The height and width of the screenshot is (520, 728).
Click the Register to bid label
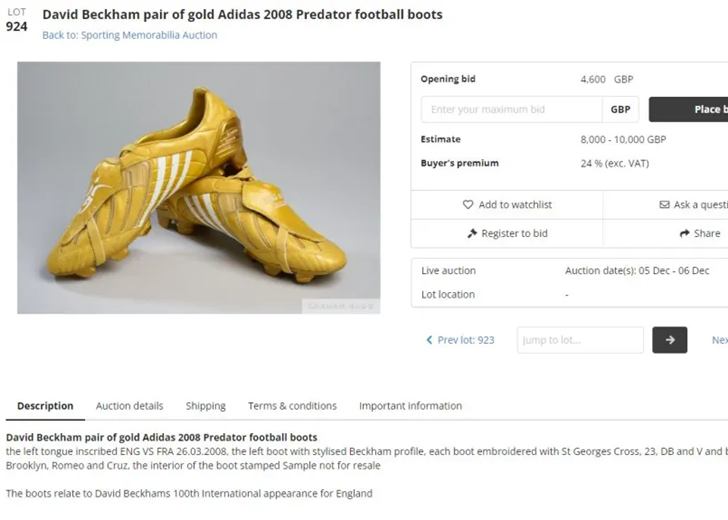[x=514, y=234]
